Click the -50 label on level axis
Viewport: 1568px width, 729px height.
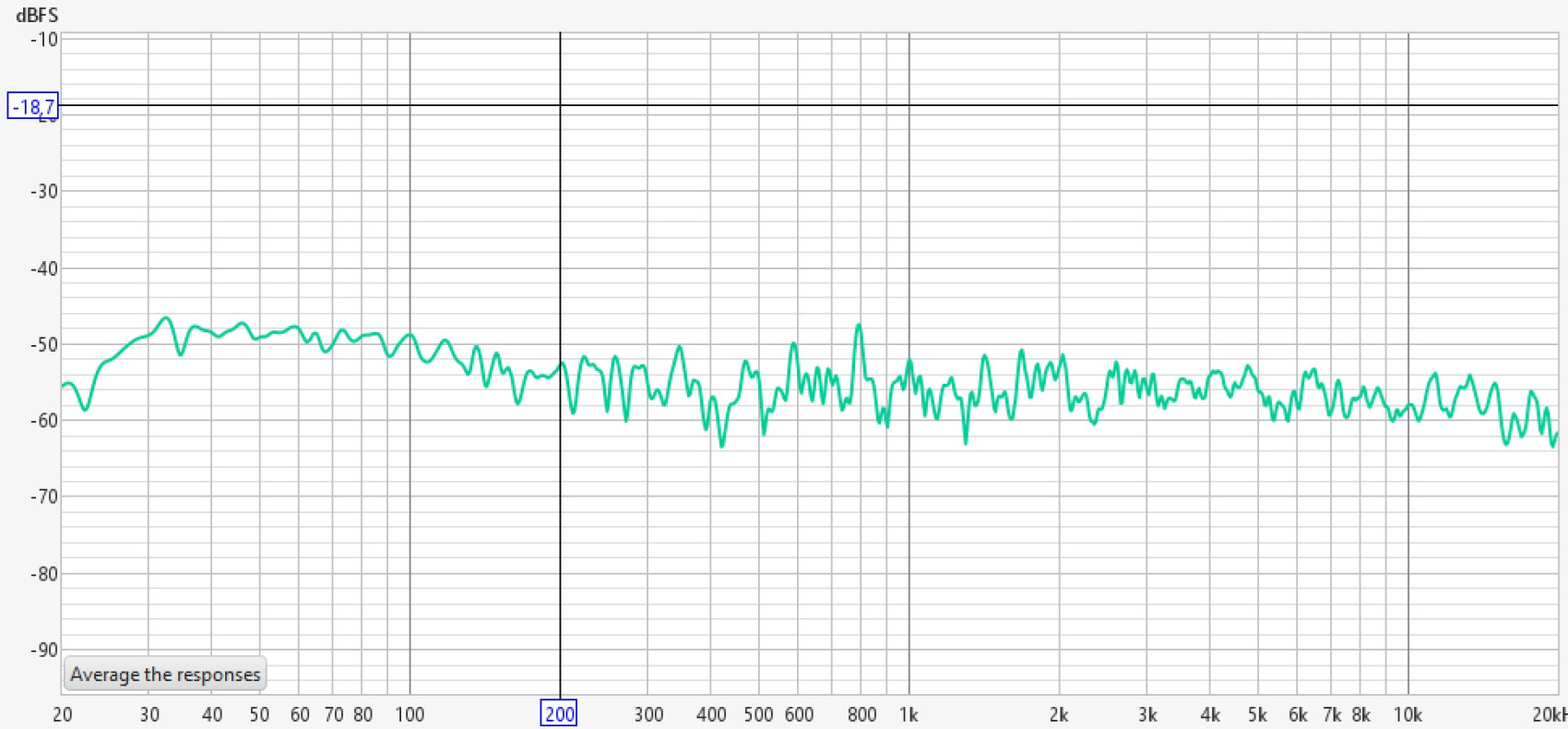43,344
